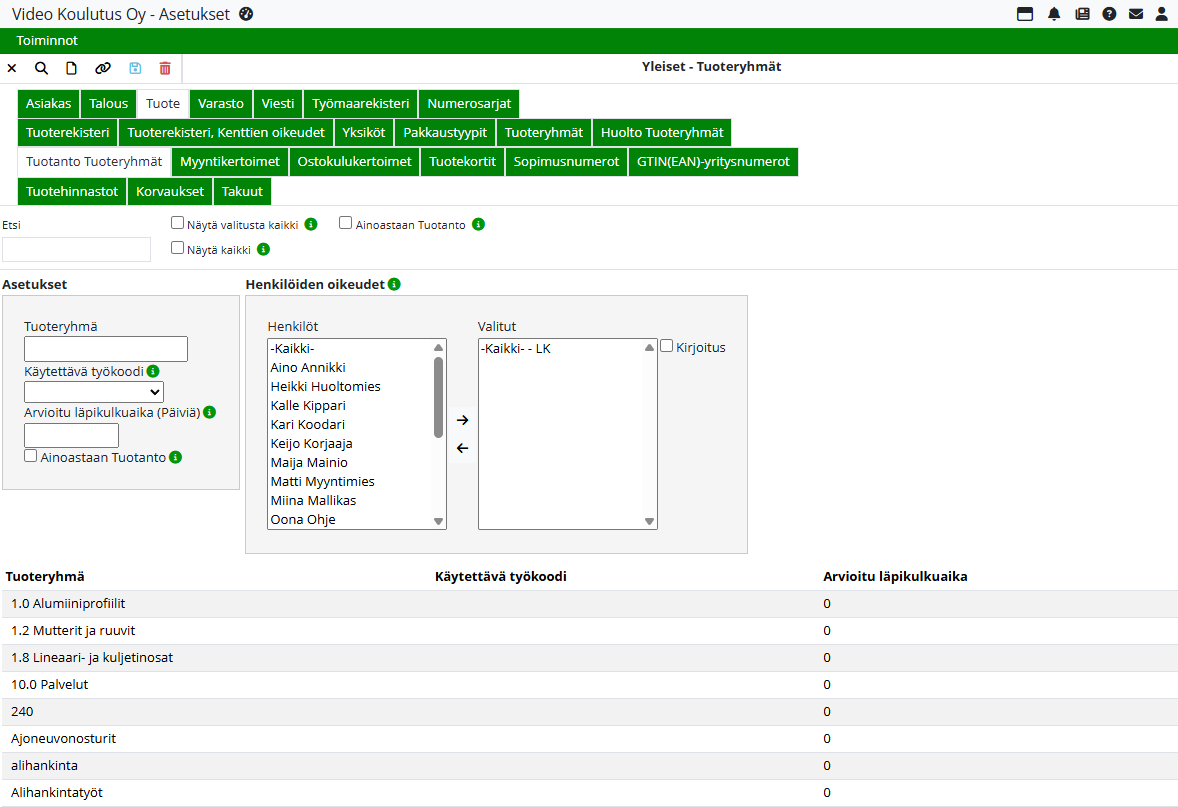Click the red trash delete icon

(165, 68)
